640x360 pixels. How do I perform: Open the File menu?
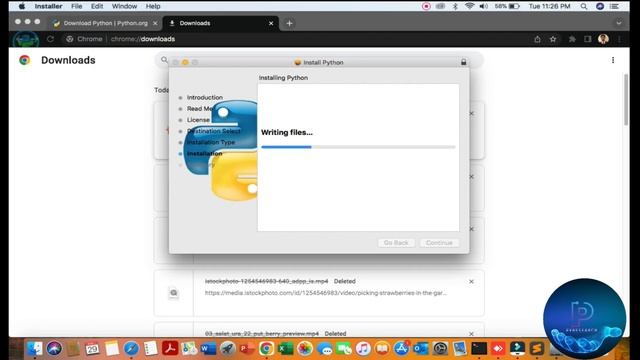coord(76,6)
